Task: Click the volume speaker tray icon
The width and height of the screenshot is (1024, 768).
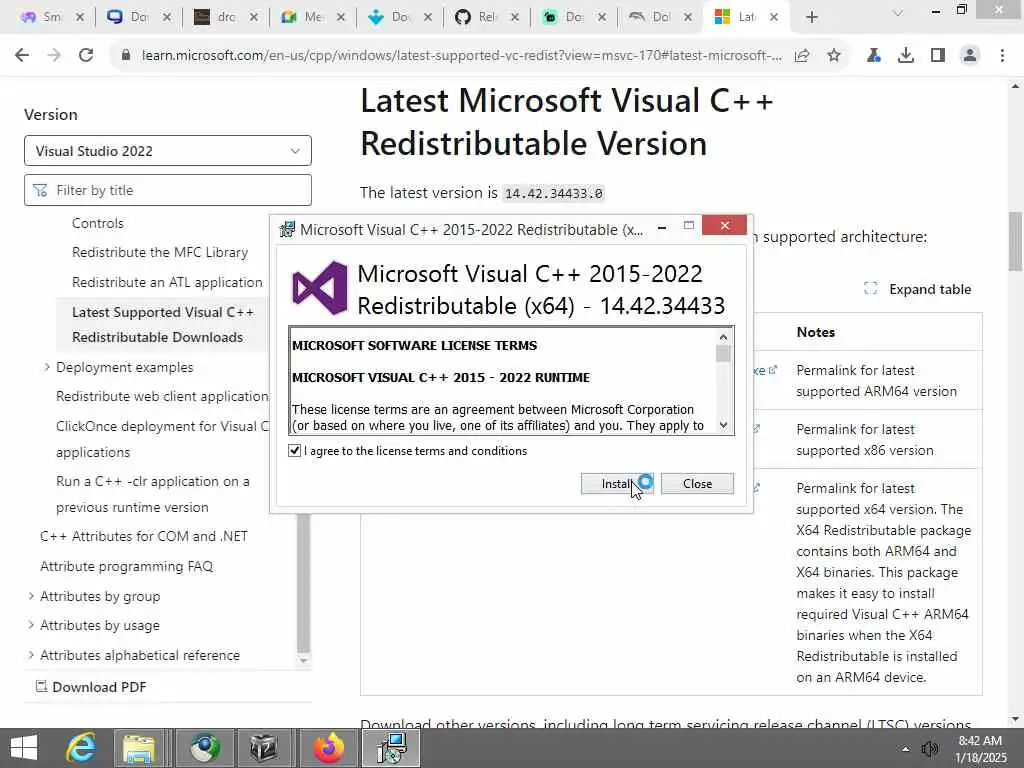Action: [929, 749]
